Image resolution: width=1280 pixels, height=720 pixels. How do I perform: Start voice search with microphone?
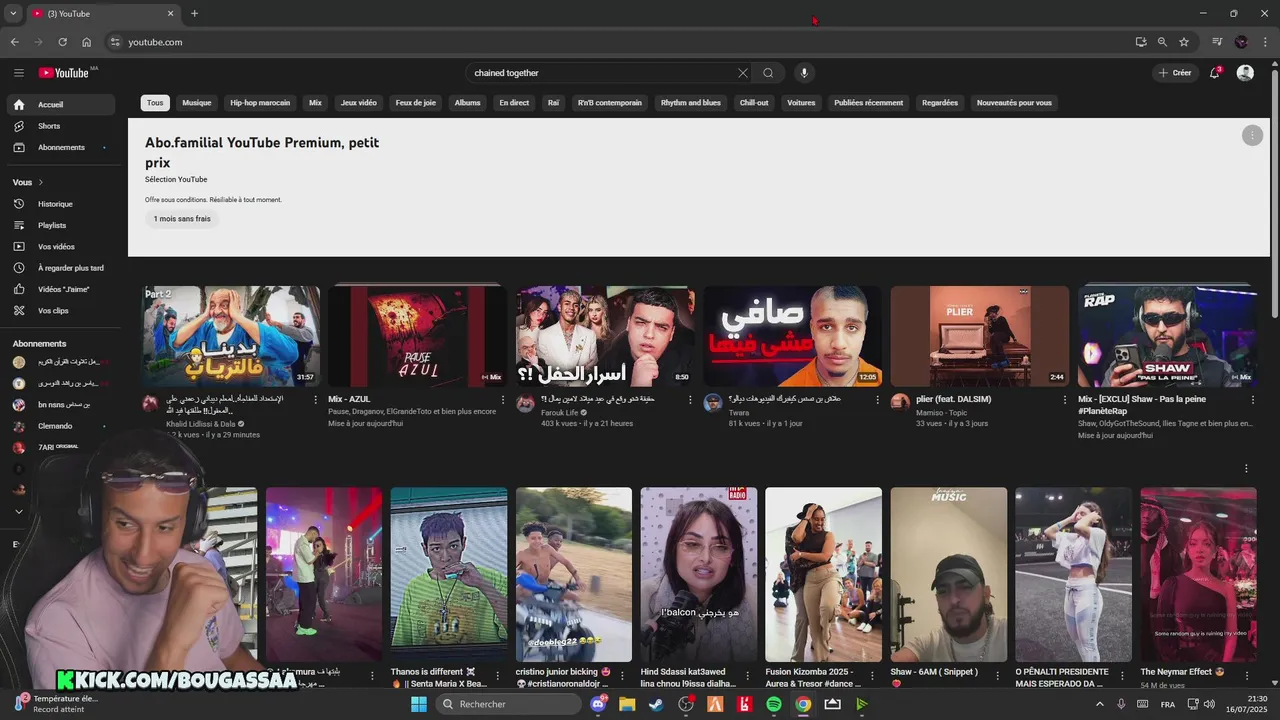pyautogui.click(x=803, y=73)
